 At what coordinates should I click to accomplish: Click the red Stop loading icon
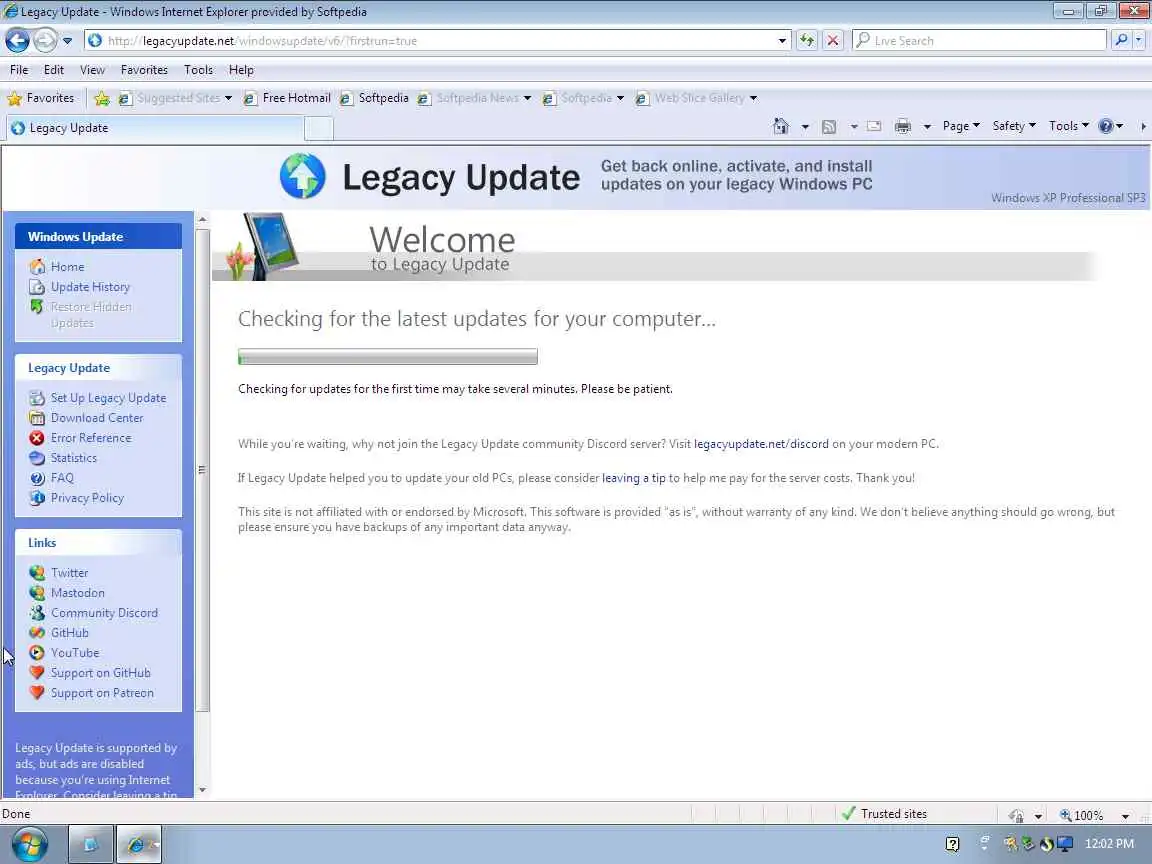click(x=832, y=40)
